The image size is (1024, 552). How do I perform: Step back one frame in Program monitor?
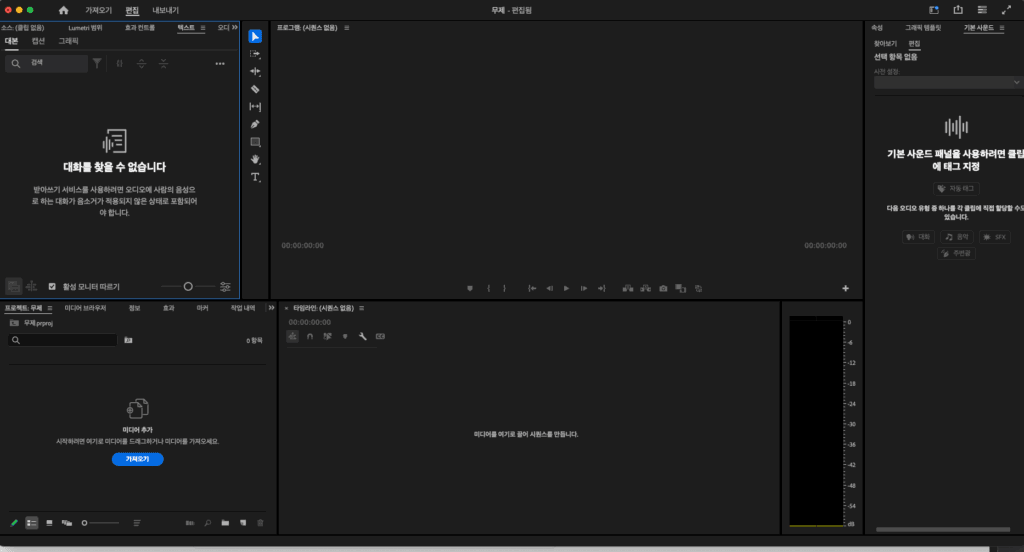[549, 288]
